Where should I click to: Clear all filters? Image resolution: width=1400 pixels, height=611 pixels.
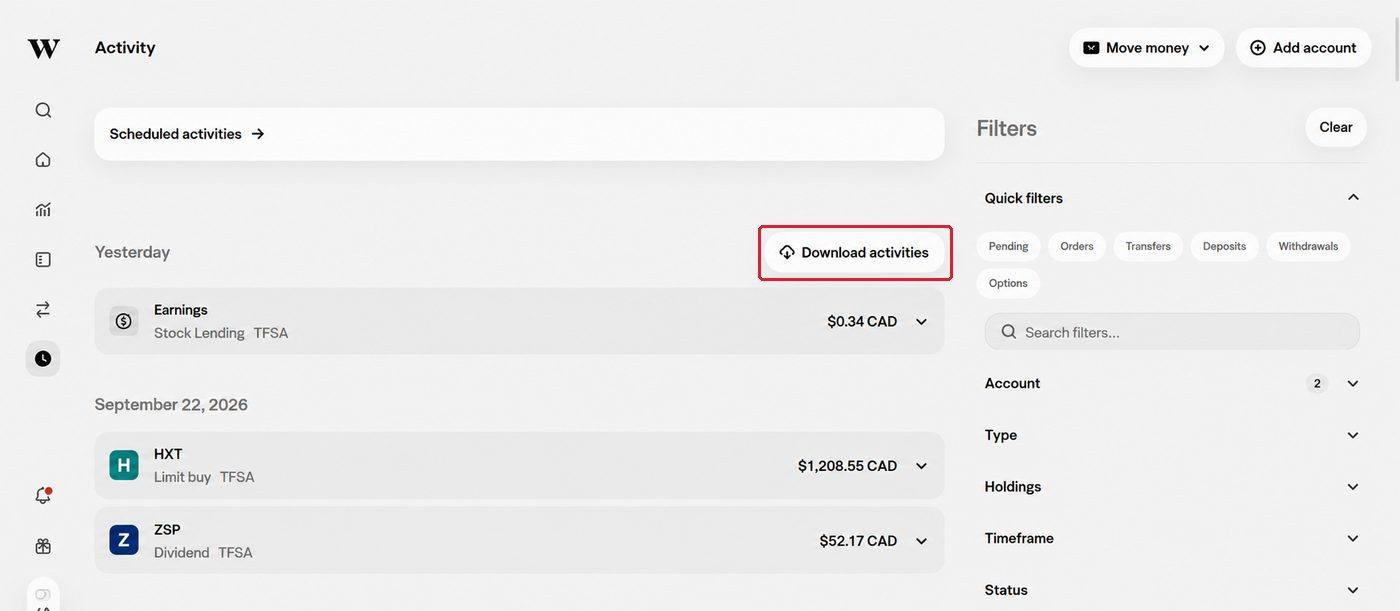point(1336,127)
